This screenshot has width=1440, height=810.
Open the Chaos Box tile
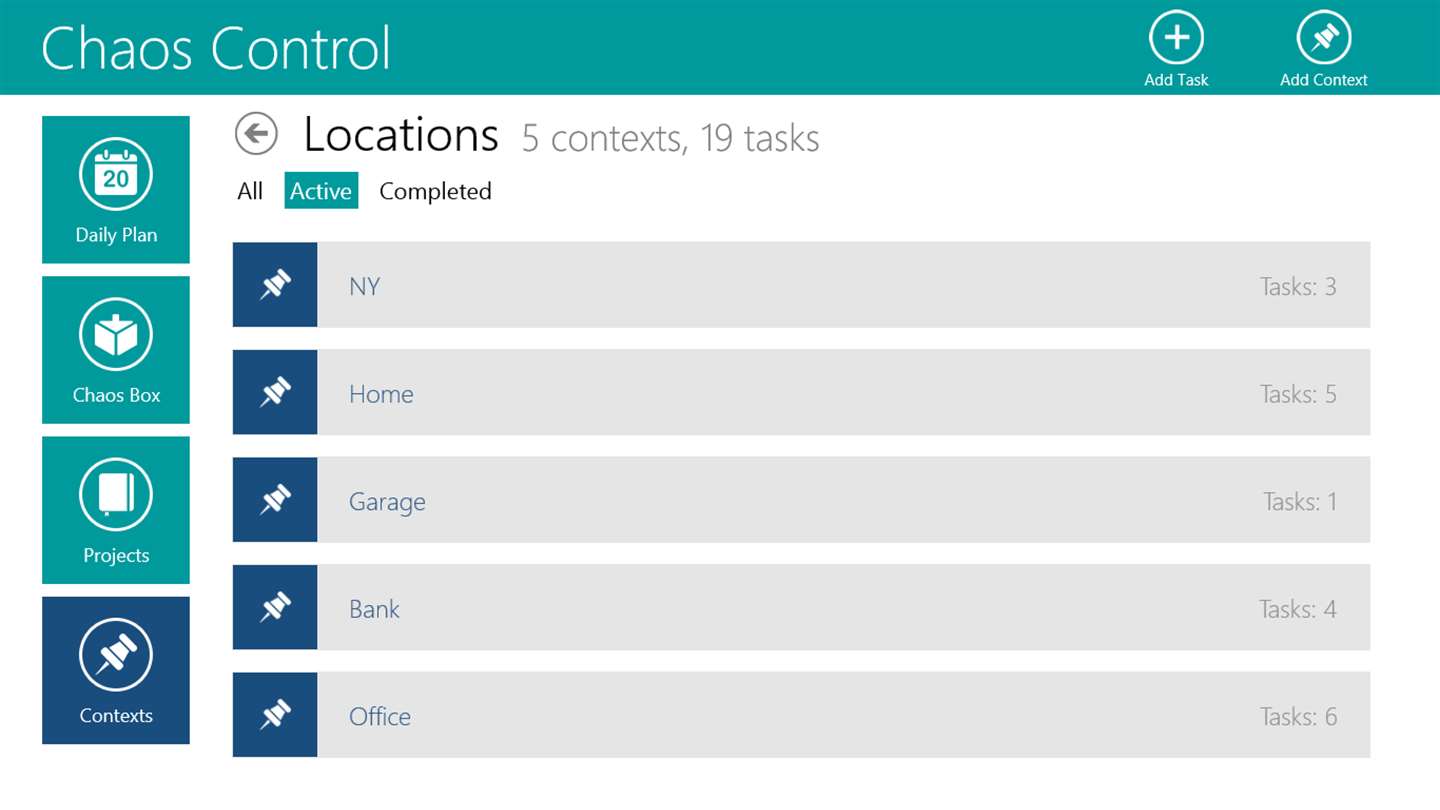[116, 350]
